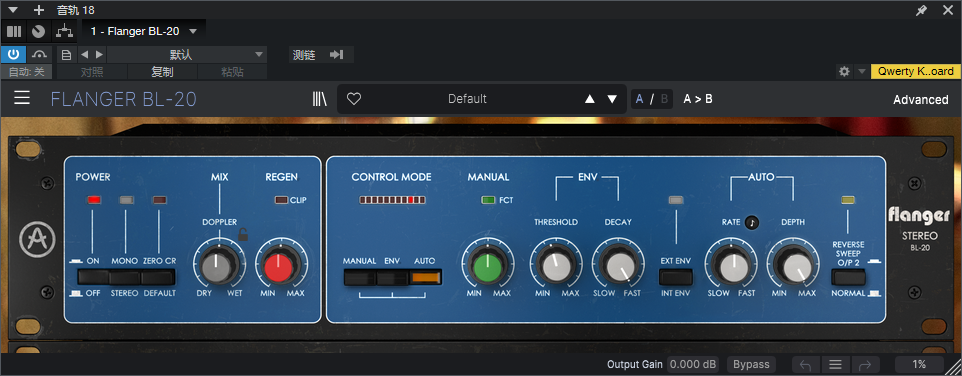Flip the ZERO CR/DEFAULT switch
This screenshot has width=962, height=376.
tap(158, 277)
